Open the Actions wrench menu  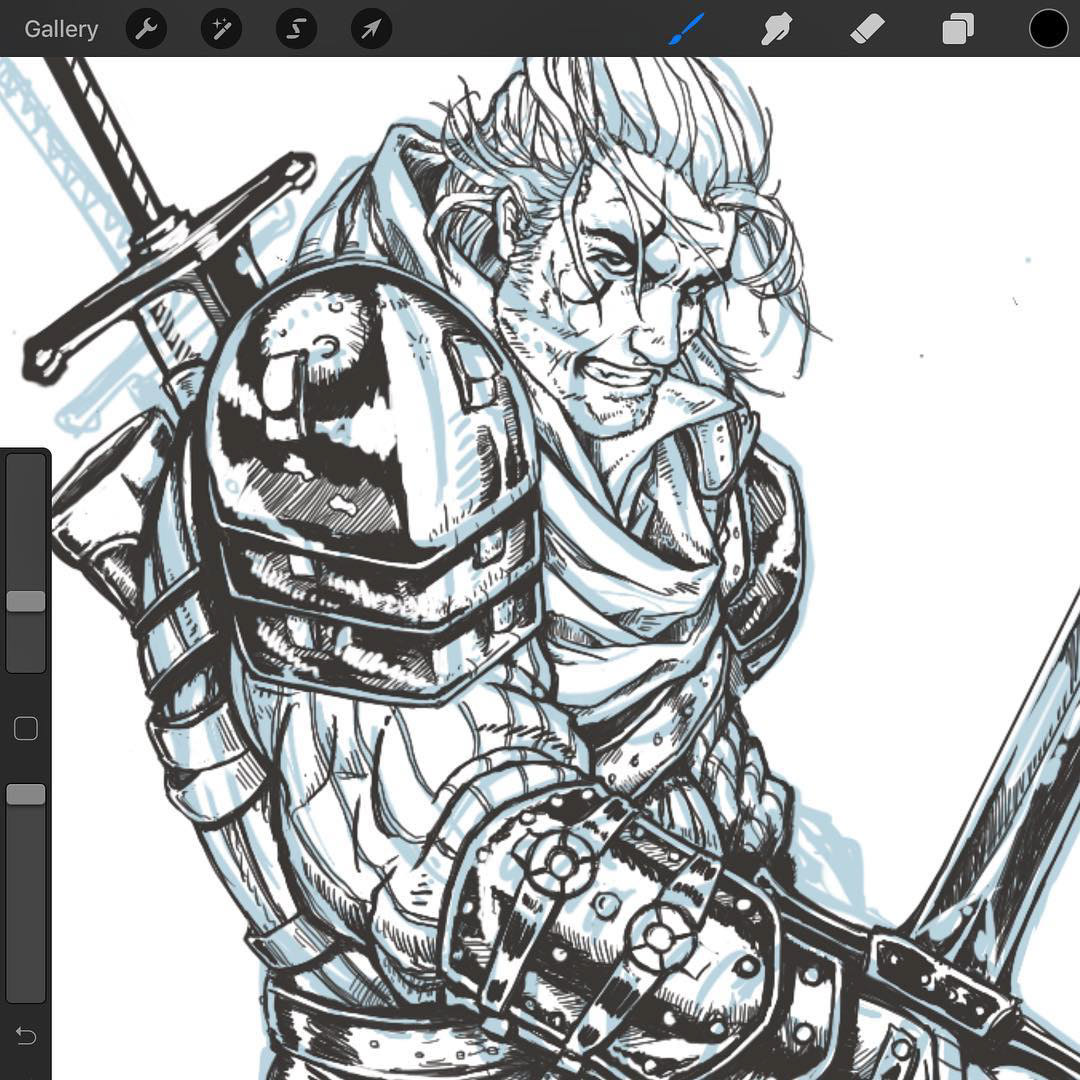[146, 29]
